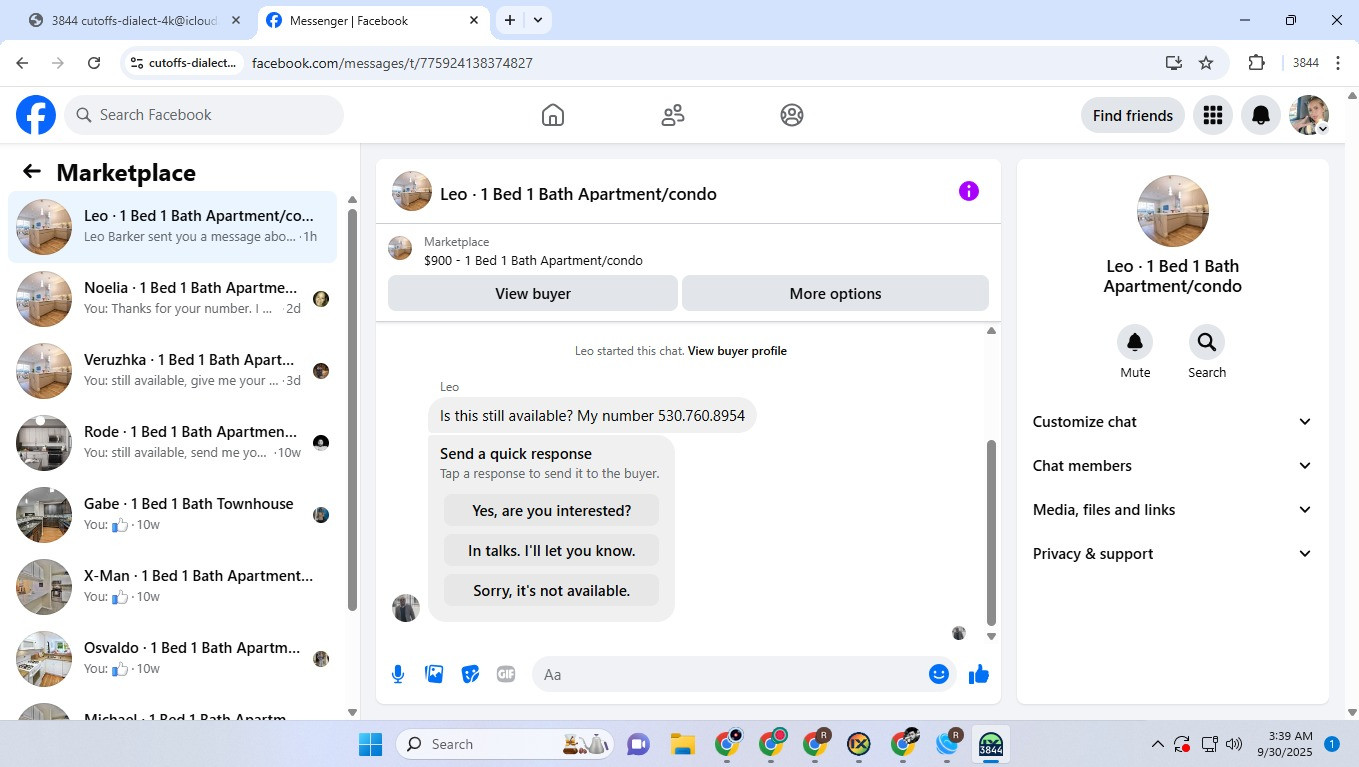Image resolution: width=1359 pixels, height=767 pixels.
Task: Open the Windows Start menu
Action: [370, 744]
